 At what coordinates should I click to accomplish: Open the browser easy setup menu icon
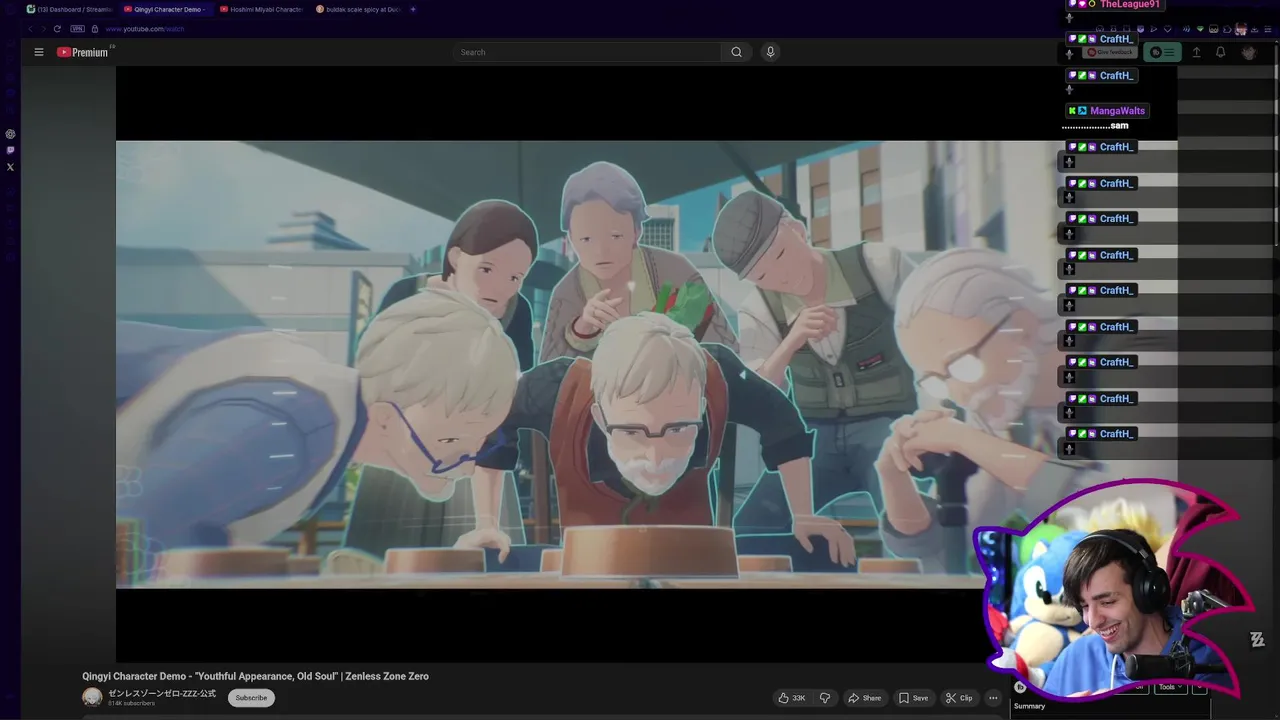[1268, 29]
